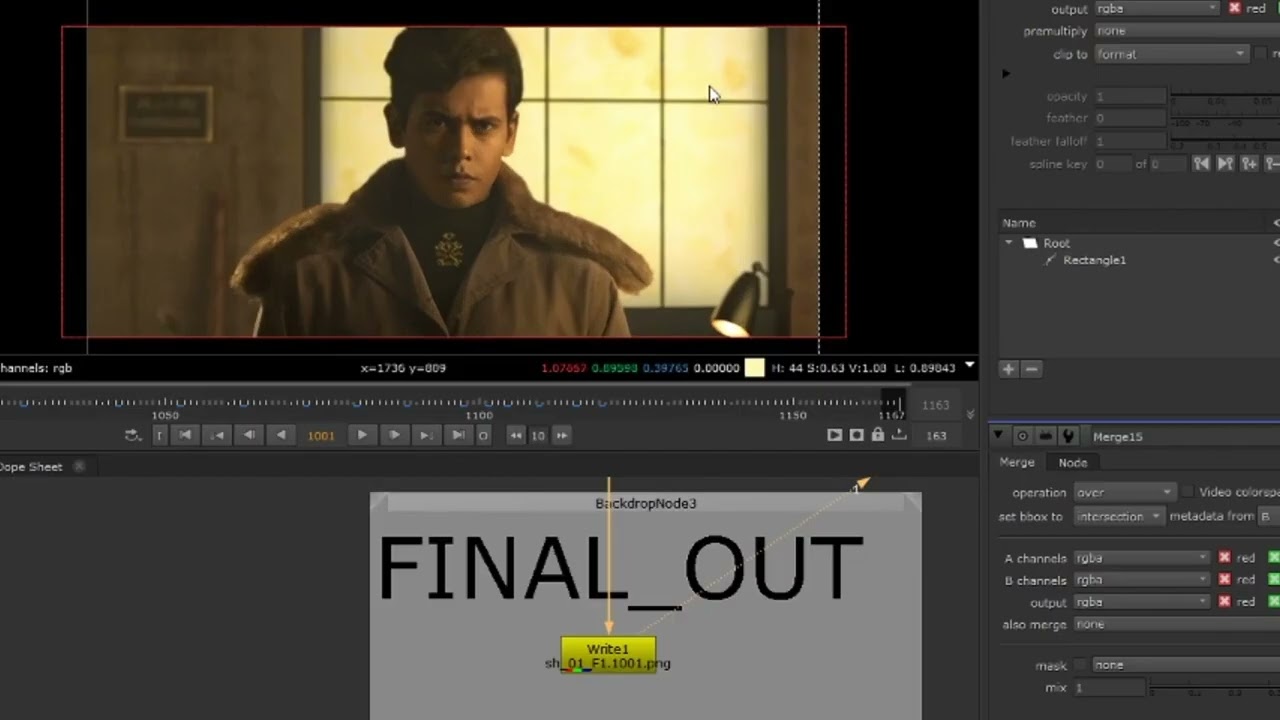
Task: Toggle checkbox next to clip to
Action: pyautogui.click(x=1262, y=54)
